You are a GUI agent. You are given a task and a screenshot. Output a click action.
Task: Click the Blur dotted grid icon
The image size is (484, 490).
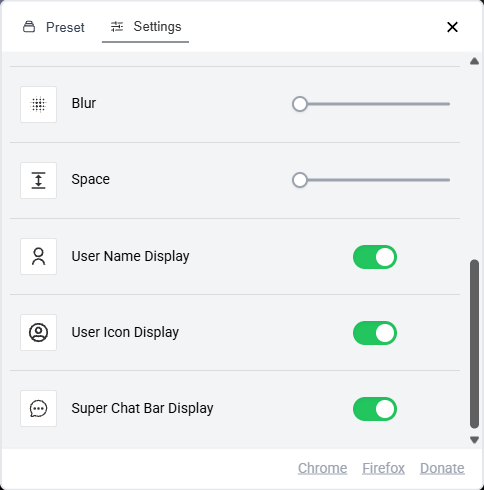tap(38, 104)
